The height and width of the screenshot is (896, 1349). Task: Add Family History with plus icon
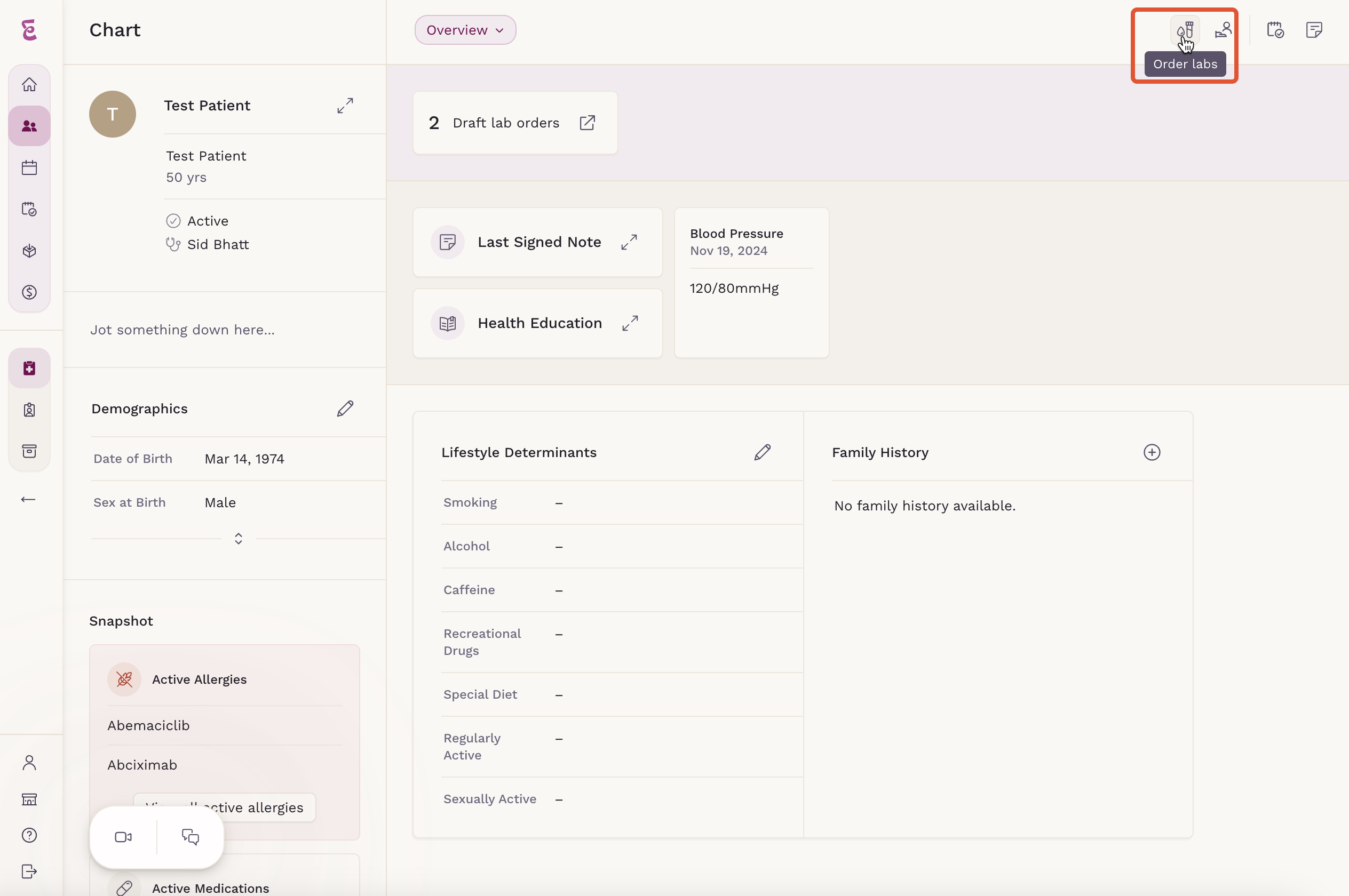tap(1152, 453)
